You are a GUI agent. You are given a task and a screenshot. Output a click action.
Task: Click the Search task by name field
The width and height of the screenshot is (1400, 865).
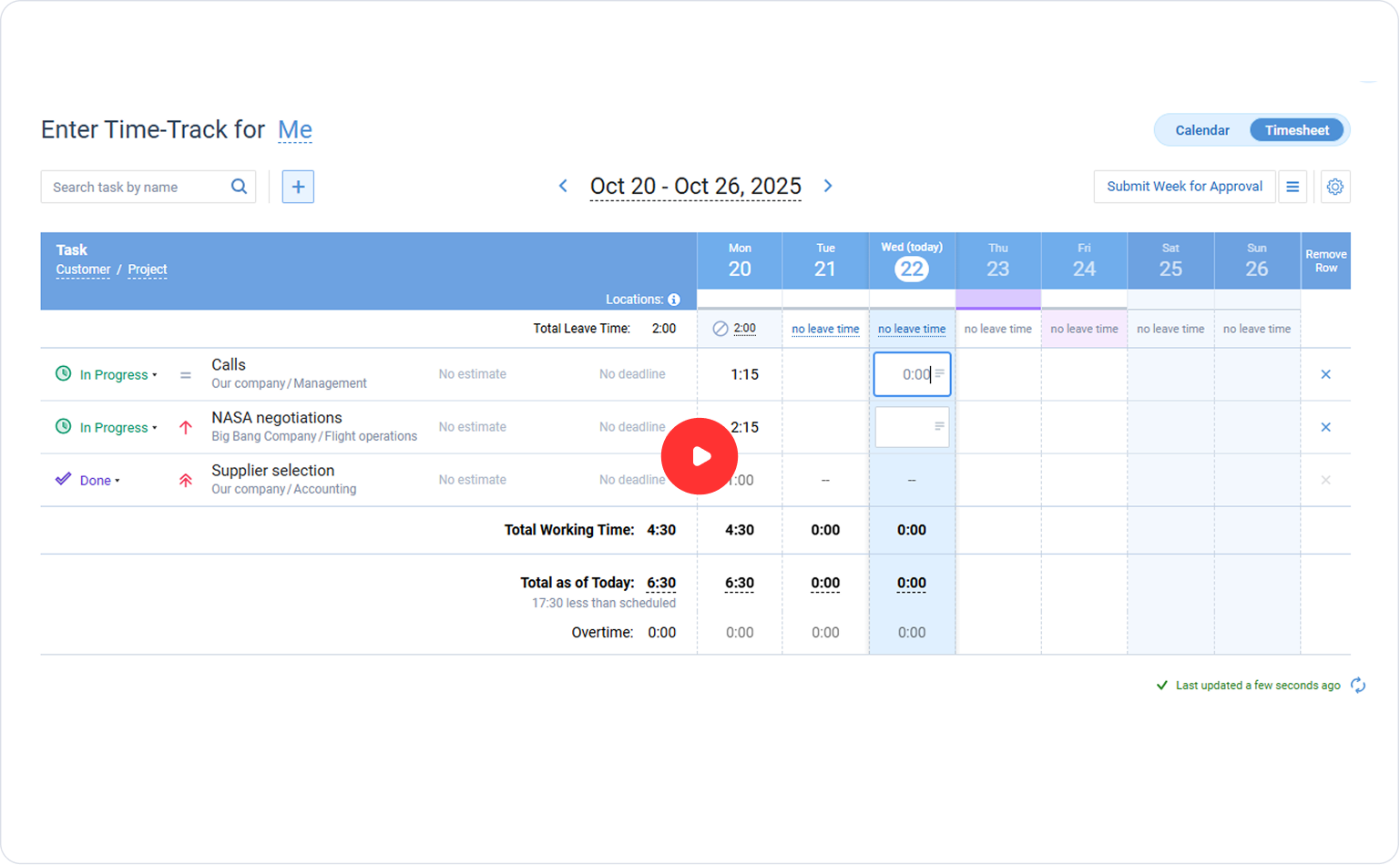tap(137, 187)
